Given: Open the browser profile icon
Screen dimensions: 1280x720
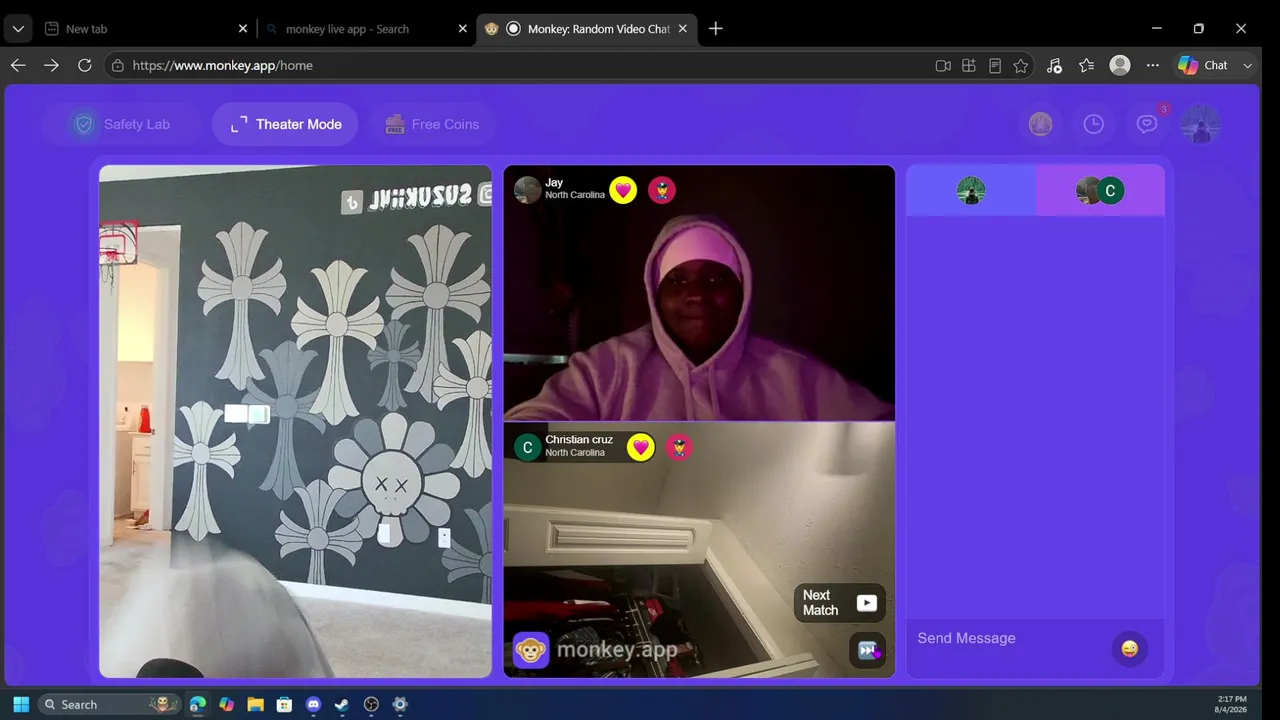Looking at the screenshot, I should [x=1120, y=65].
